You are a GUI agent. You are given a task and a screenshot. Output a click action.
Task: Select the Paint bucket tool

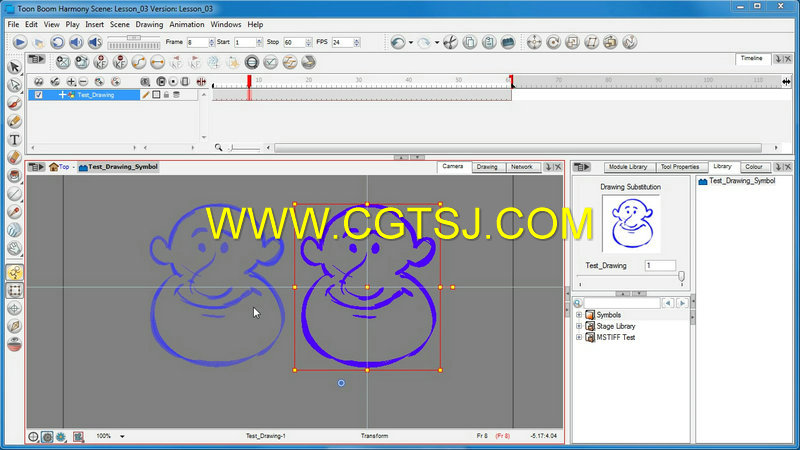[x=15, y=176]
